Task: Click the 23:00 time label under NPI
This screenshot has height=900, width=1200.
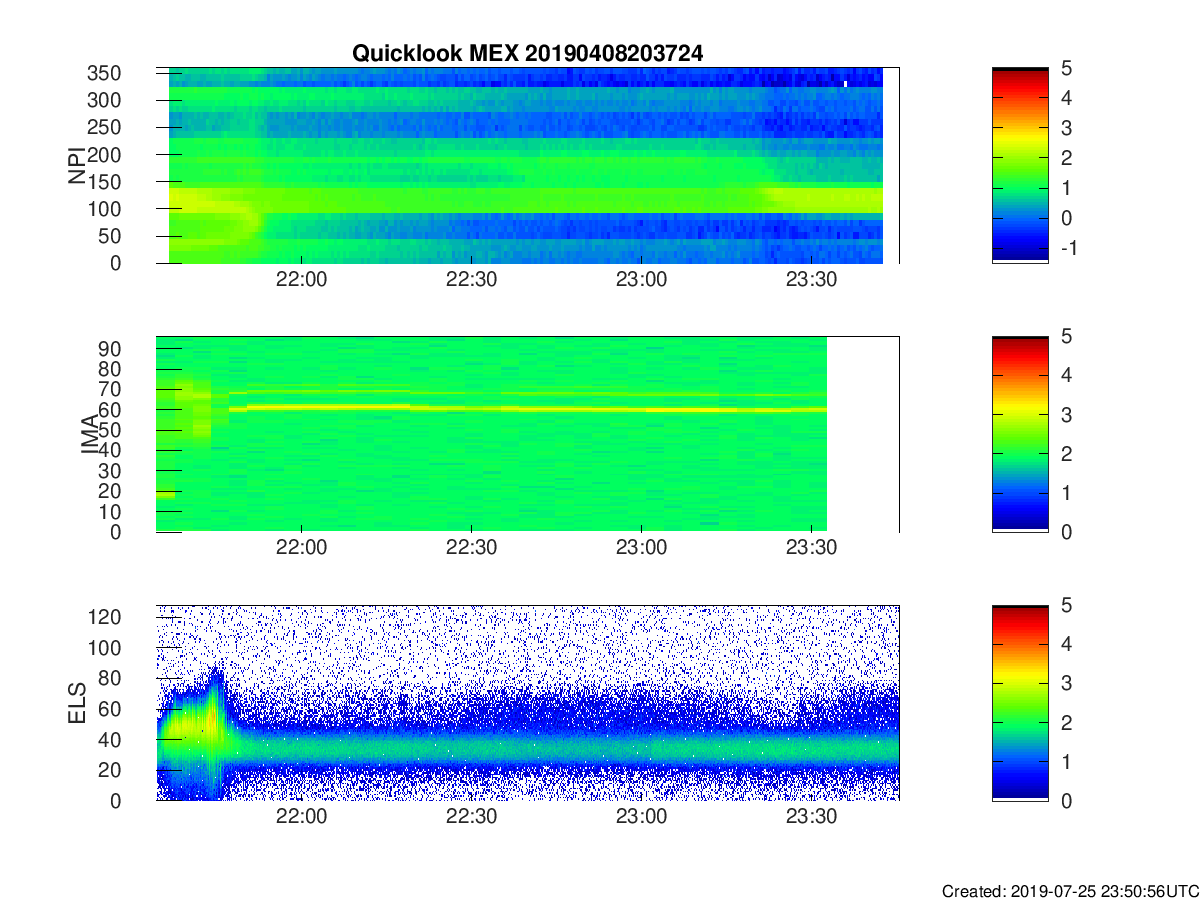Action: coord(641,281)
